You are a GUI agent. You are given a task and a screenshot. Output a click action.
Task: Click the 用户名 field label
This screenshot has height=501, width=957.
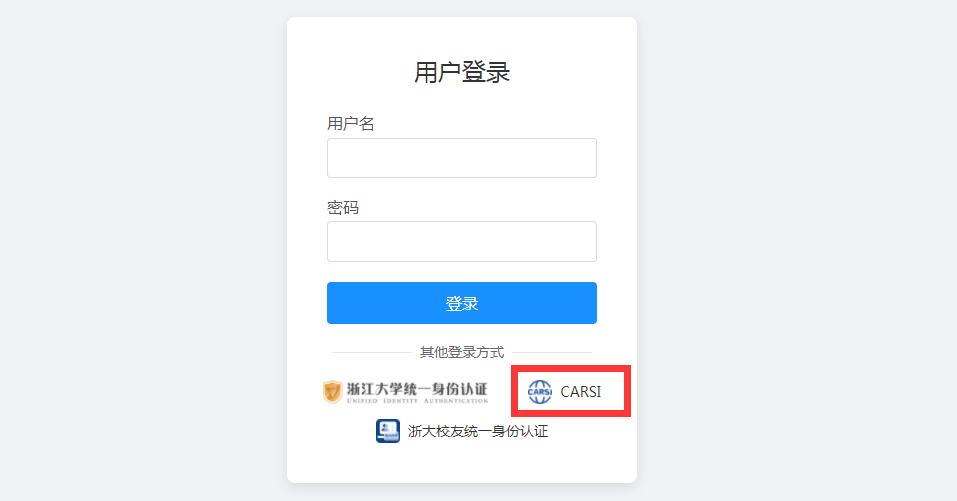350,124
